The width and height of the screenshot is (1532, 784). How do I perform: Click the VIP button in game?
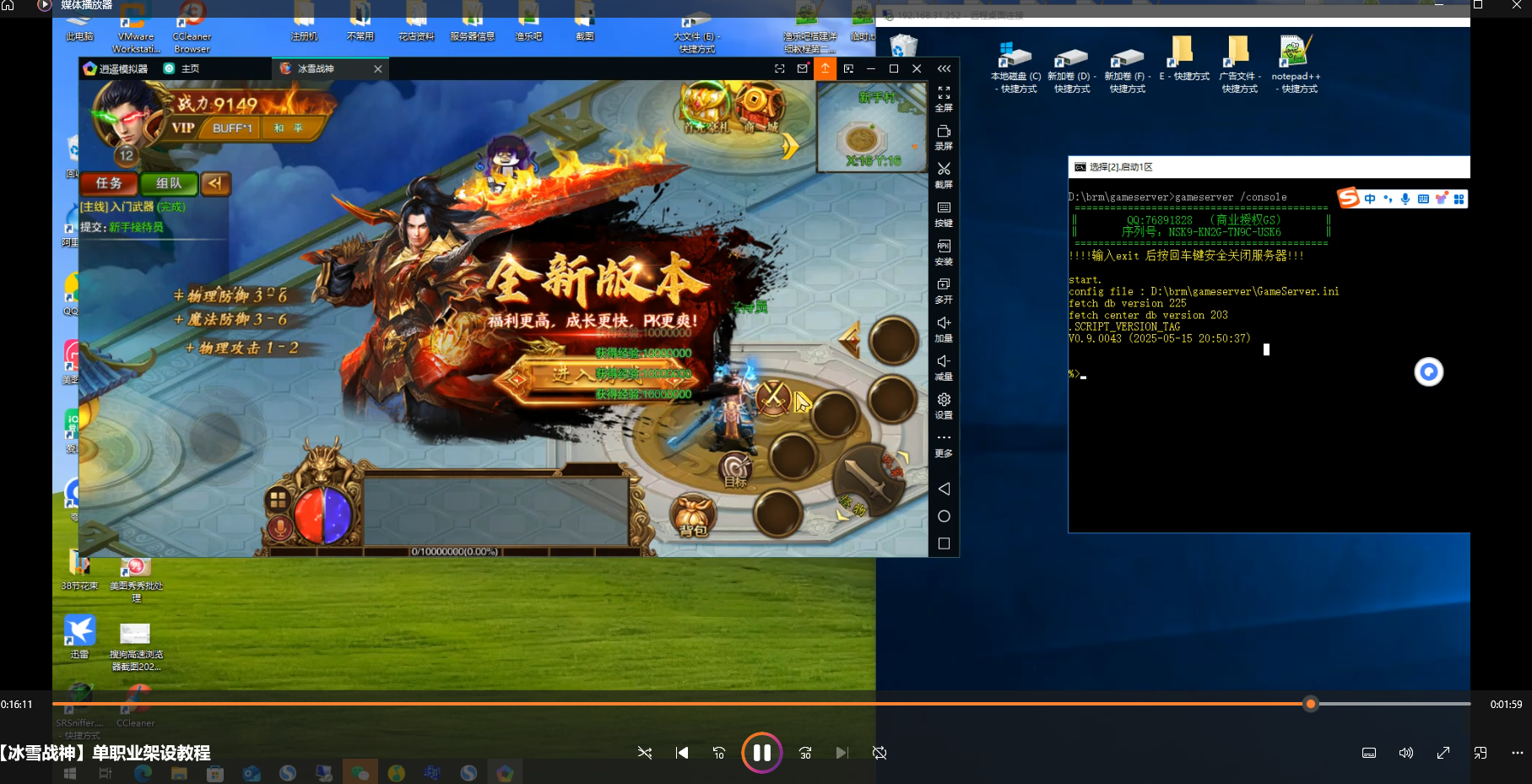click(x=183, y=128)
